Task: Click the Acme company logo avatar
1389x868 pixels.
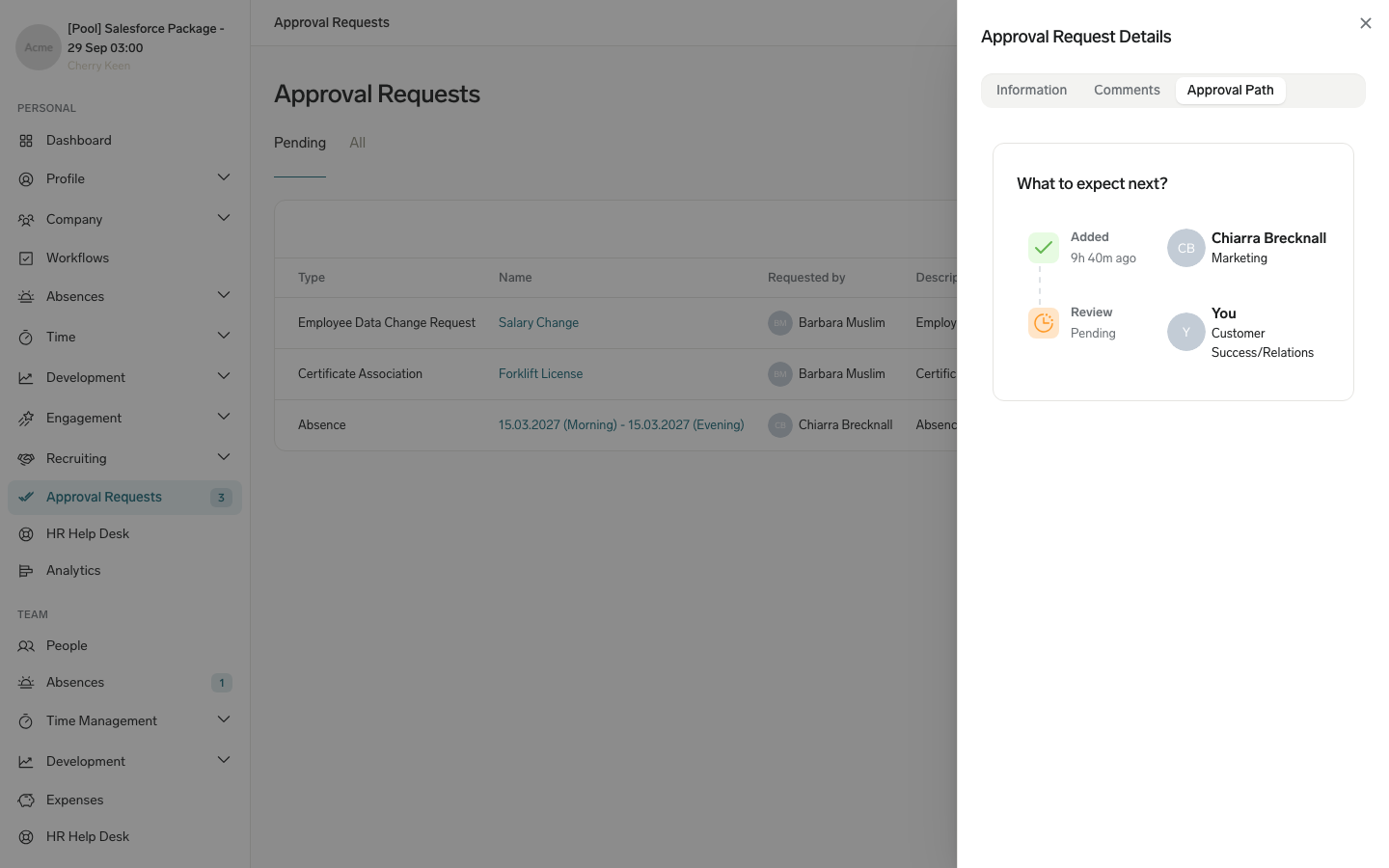Action: (x=39, y=47)
